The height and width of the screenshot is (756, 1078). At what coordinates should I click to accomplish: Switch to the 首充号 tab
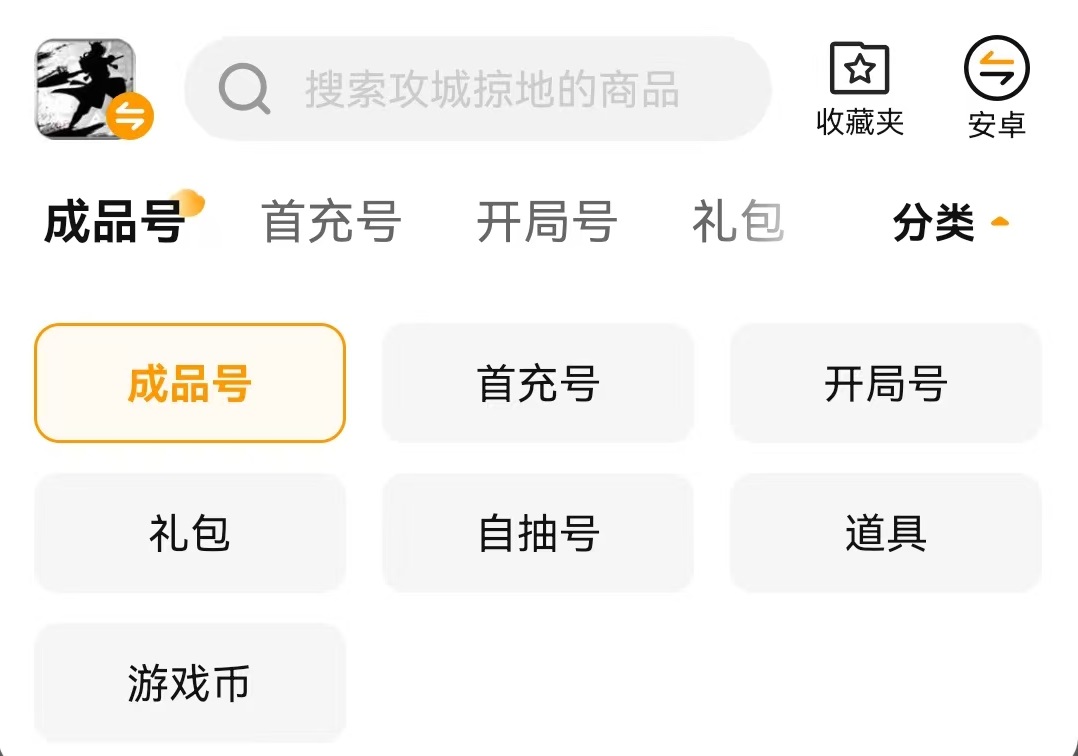[x=331, y=222]
